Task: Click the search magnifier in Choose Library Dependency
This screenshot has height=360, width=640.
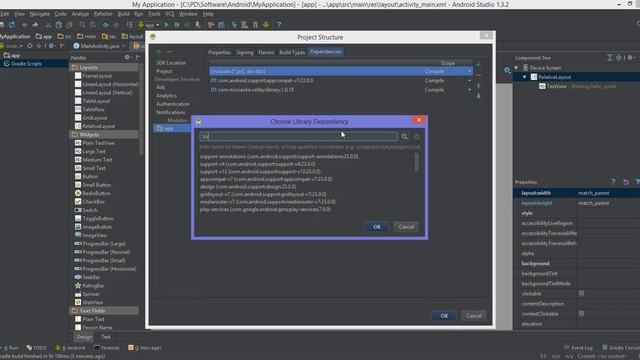Action: click(x=404, y=137)
